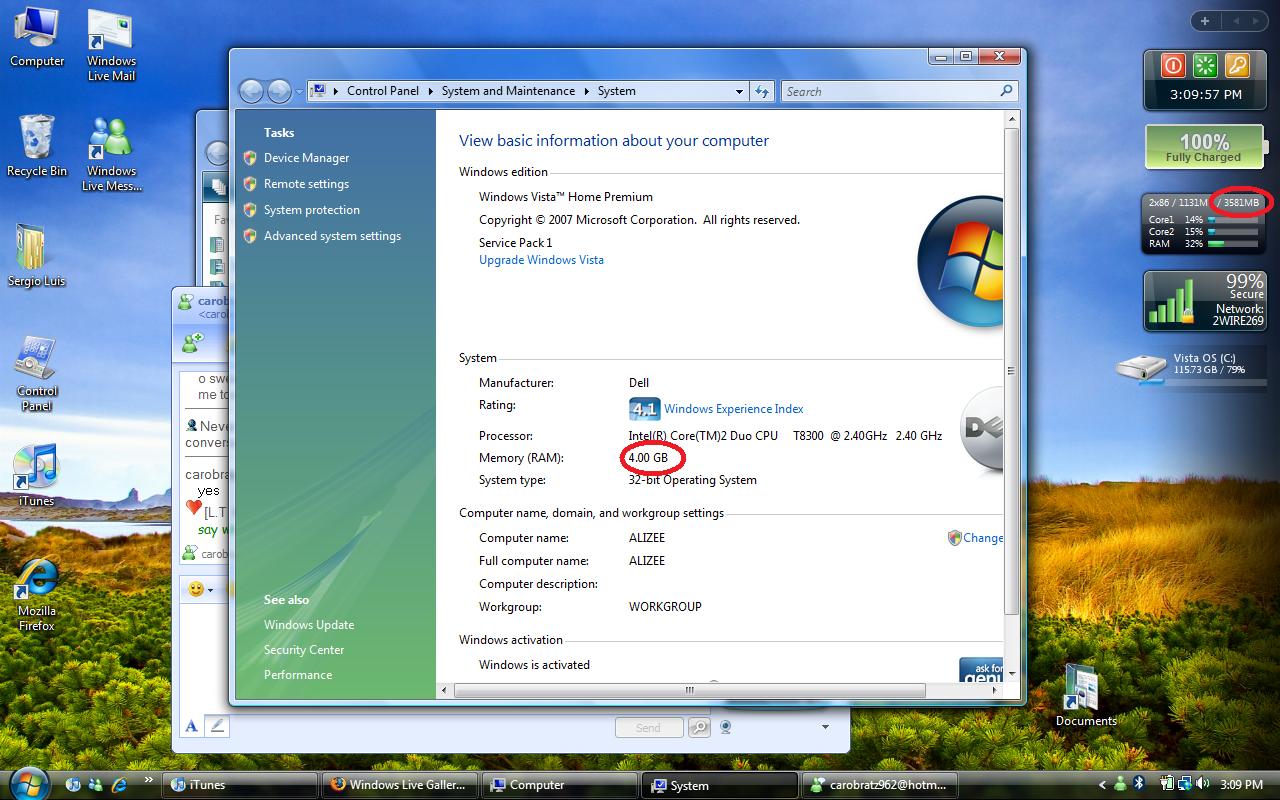Go forward in System window navigation
The width and height of the screenshot is (1280, 800).
coord(279,91)
